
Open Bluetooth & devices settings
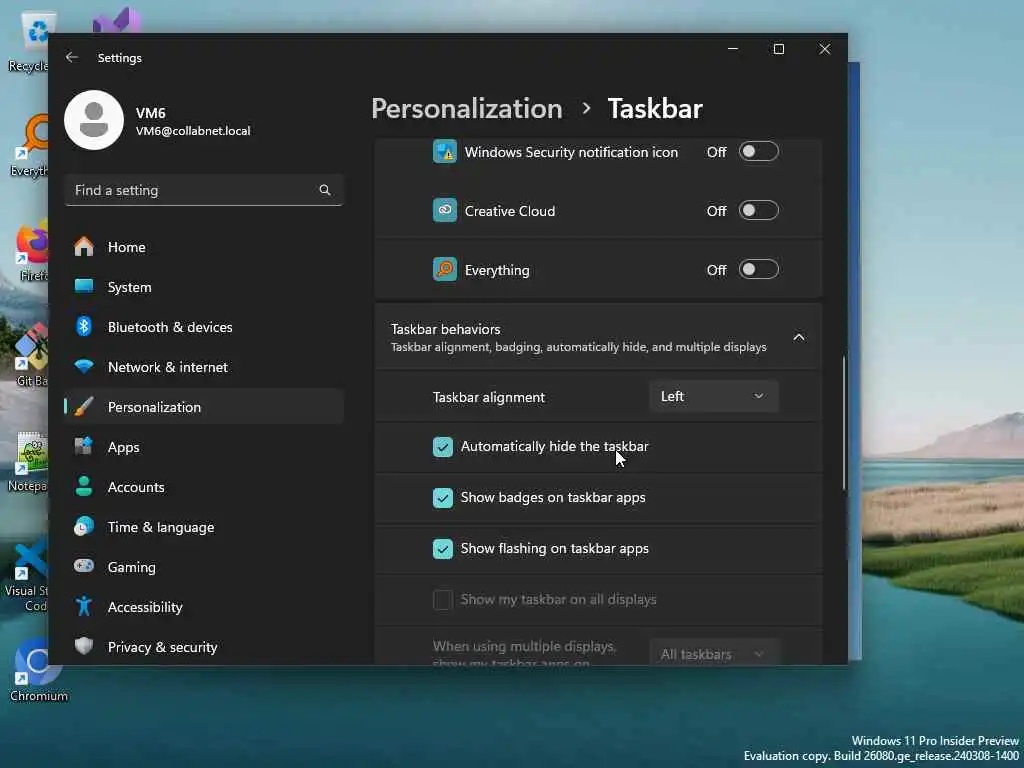click(x=204, y=327)
